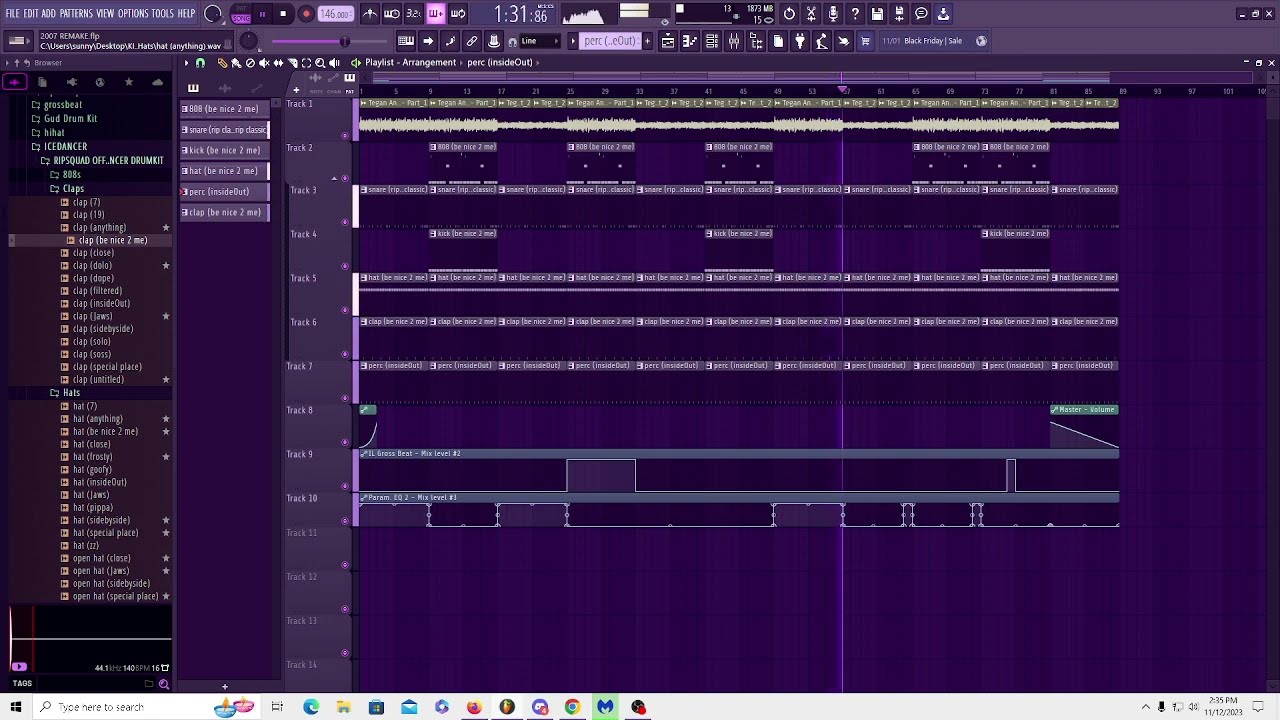Mute Track 1 with its green dot
The image size is (1280, 720).
[x=345, y=134]
